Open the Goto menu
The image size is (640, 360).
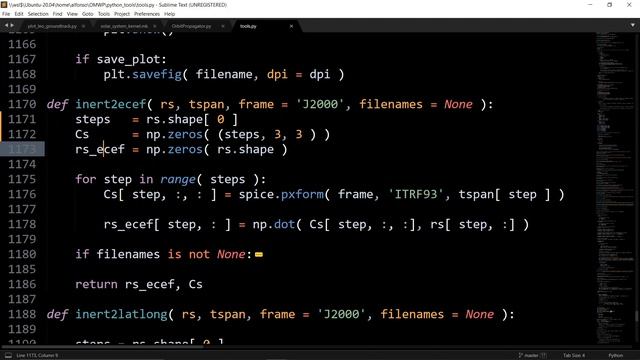pyautogui.click(x=88, y=14)
